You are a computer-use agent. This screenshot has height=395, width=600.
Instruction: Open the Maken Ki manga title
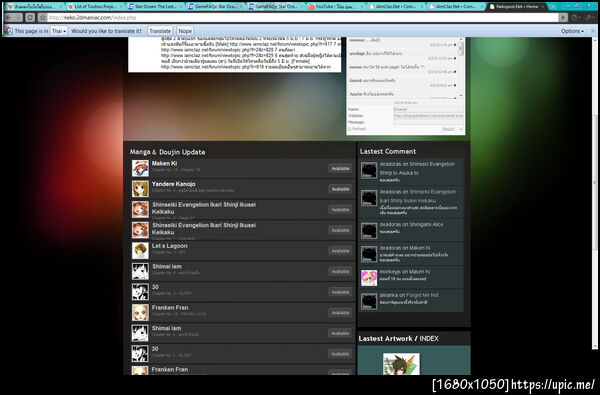pyautogui.click(x=164, y=163)
